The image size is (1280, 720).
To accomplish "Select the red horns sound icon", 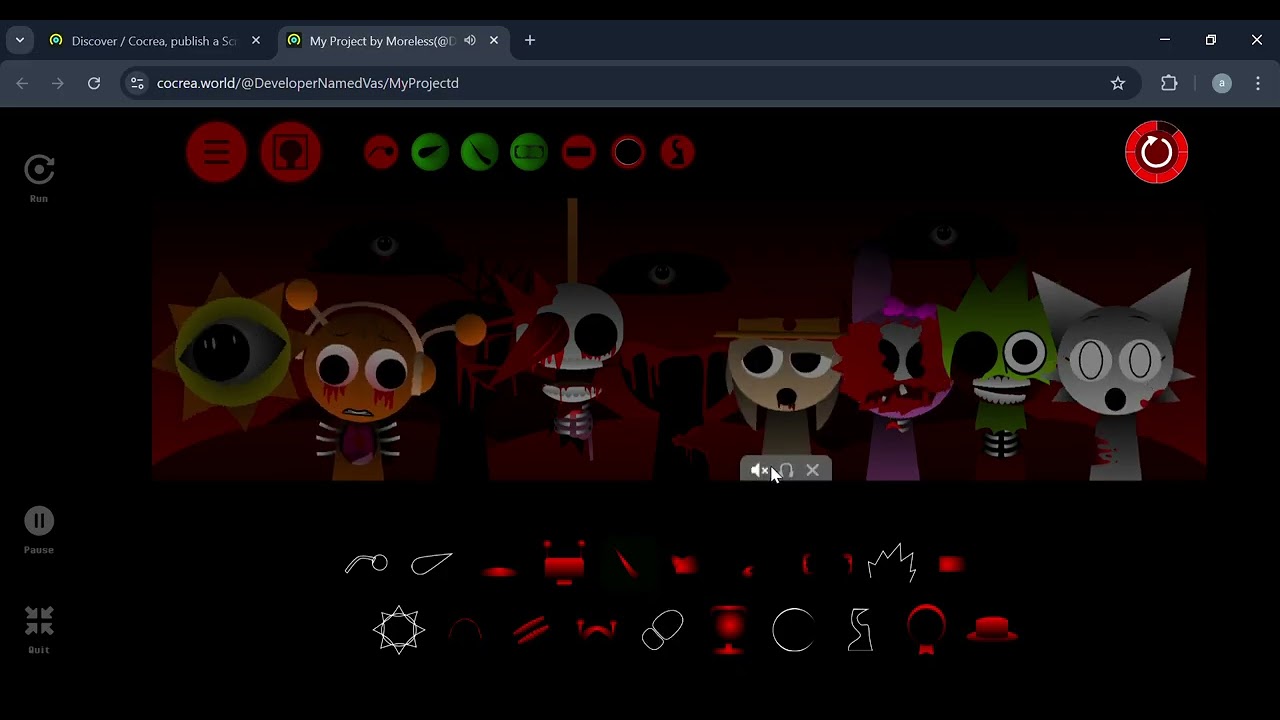I will point(597,630).
